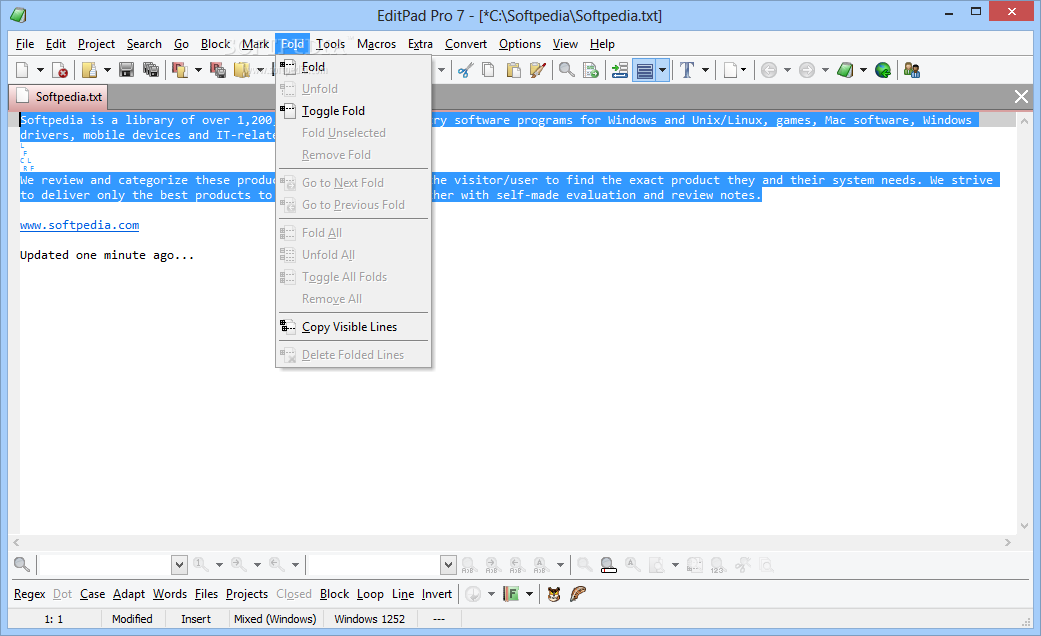Click the owl face icon
The image size is (1041, 636).
coord(554,594)
